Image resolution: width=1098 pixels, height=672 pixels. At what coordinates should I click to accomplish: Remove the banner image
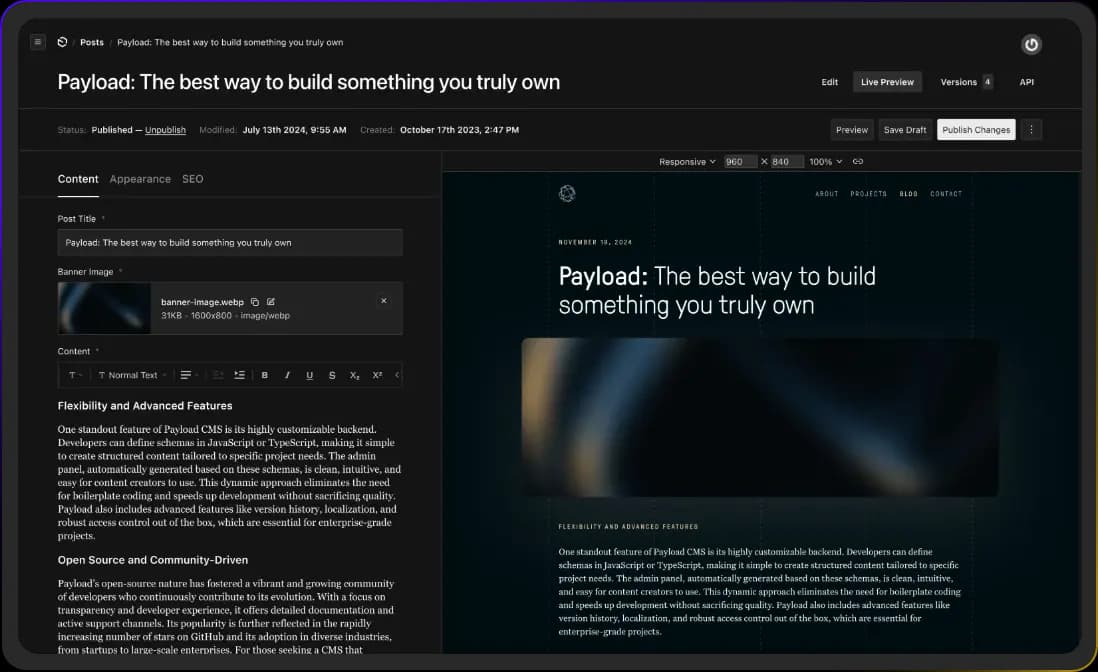click(384, 300)
